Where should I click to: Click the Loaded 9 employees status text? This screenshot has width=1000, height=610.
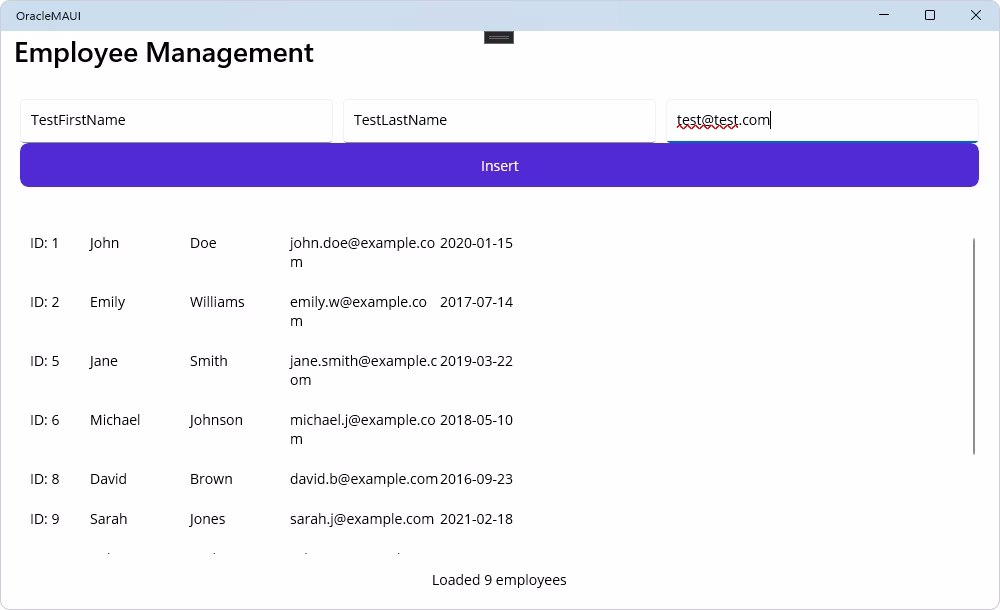click(x=499, y=580)
